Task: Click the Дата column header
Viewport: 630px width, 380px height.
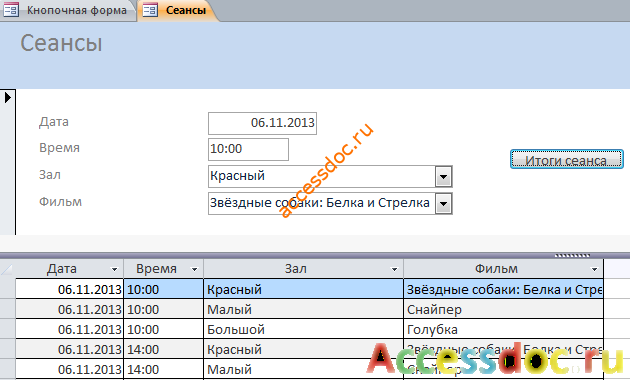Action: (69, 268)
